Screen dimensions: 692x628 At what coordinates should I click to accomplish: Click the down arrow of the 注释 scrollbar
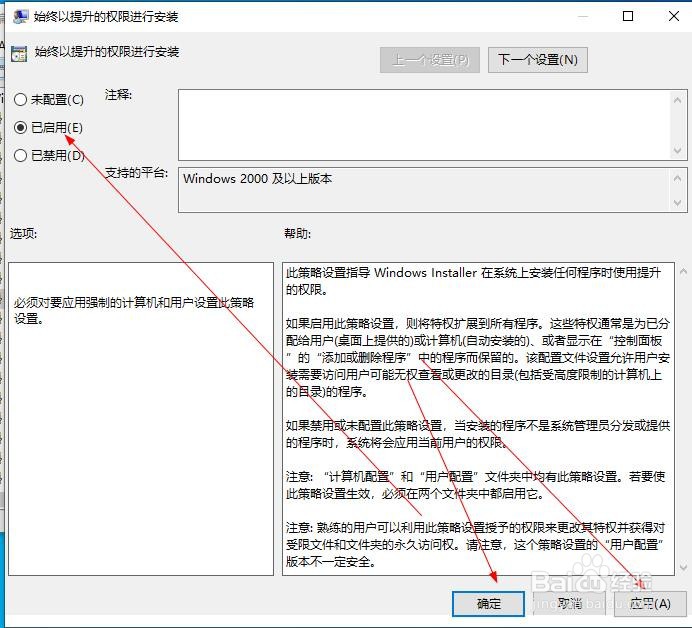point(677,150)
